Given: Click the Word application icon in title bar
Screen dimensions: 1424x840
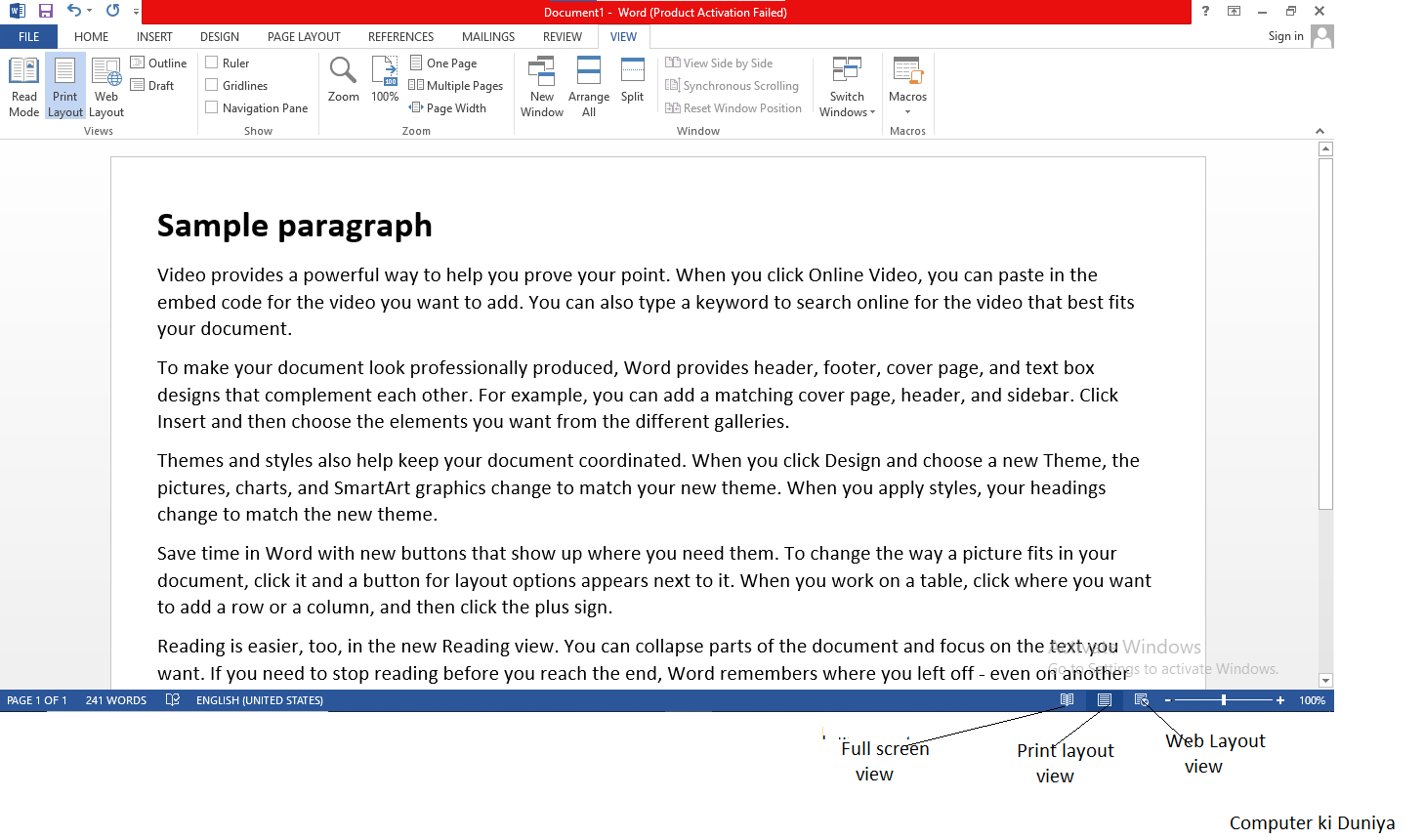Looking at the screenshot, I should 17,11.
